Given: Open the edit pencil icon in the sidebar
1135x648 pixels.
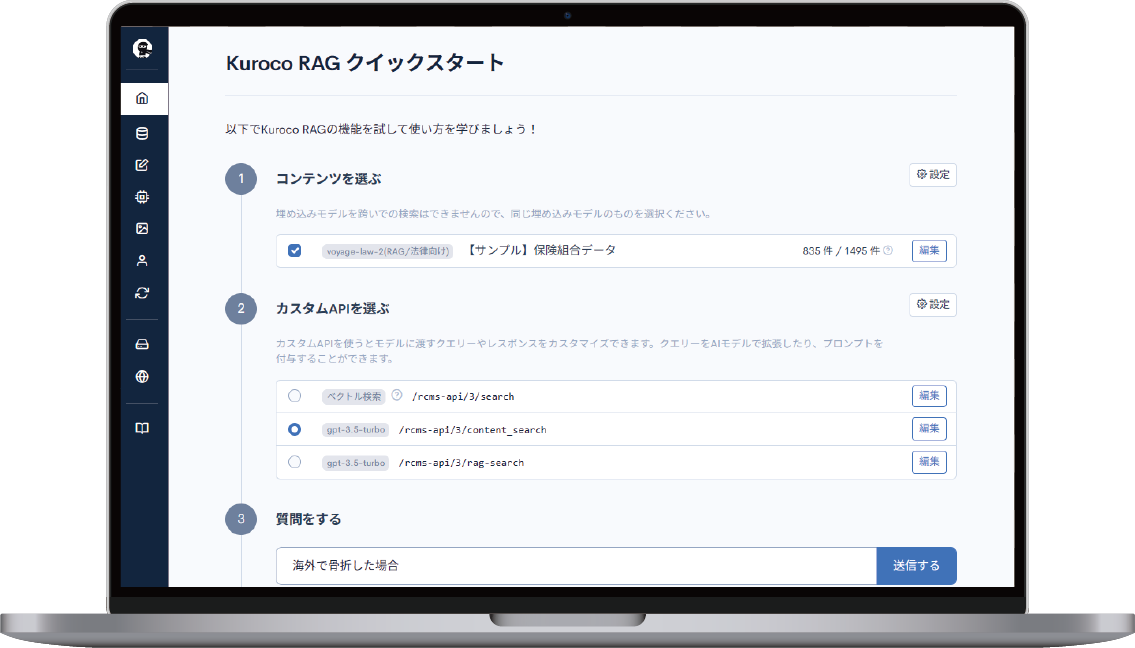Looking at the screenshot, I should point(143,165).
